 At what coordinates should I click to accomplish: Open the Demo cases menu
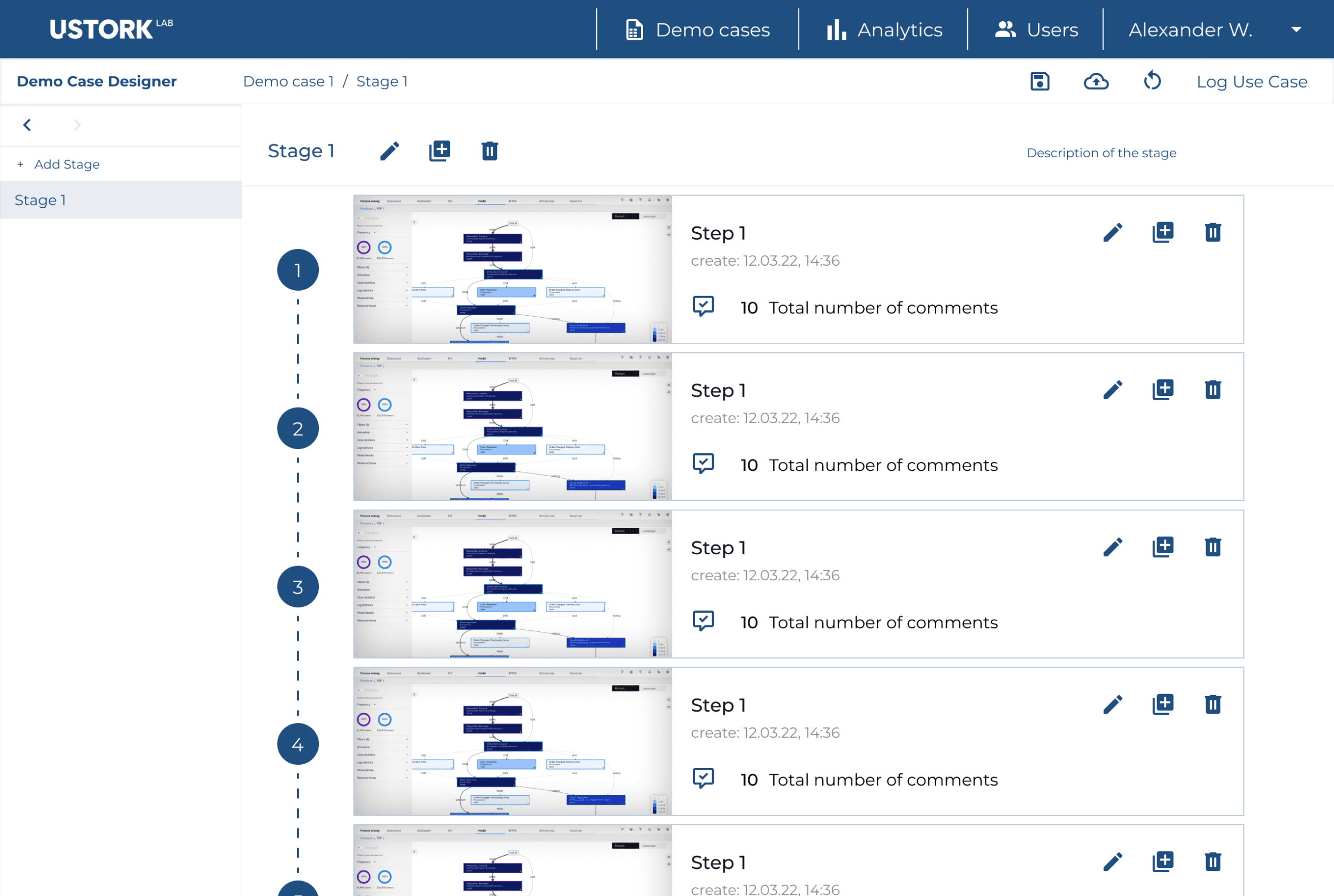click(x=698, y=30)
